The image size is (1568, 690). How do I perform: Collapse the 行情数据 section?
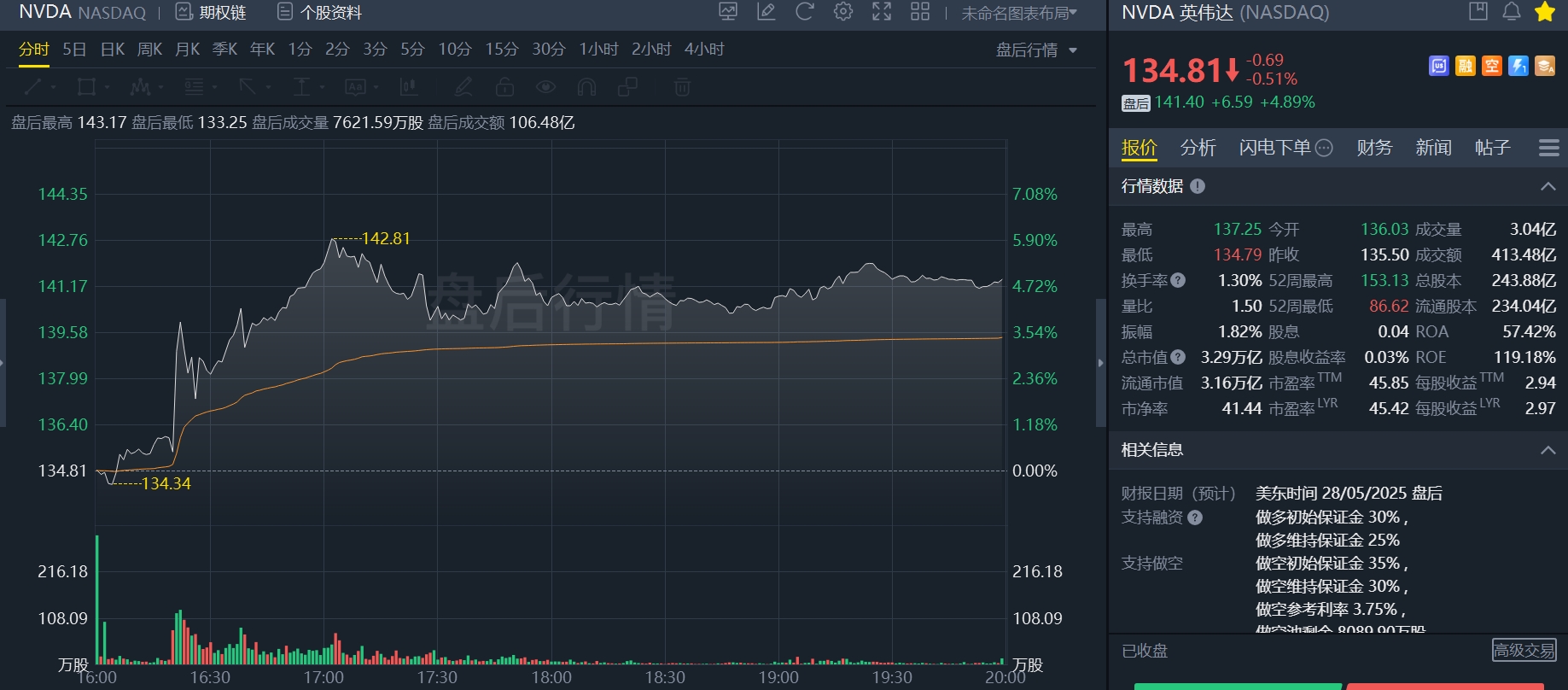pyautogui.click(x=1548, y=186)
